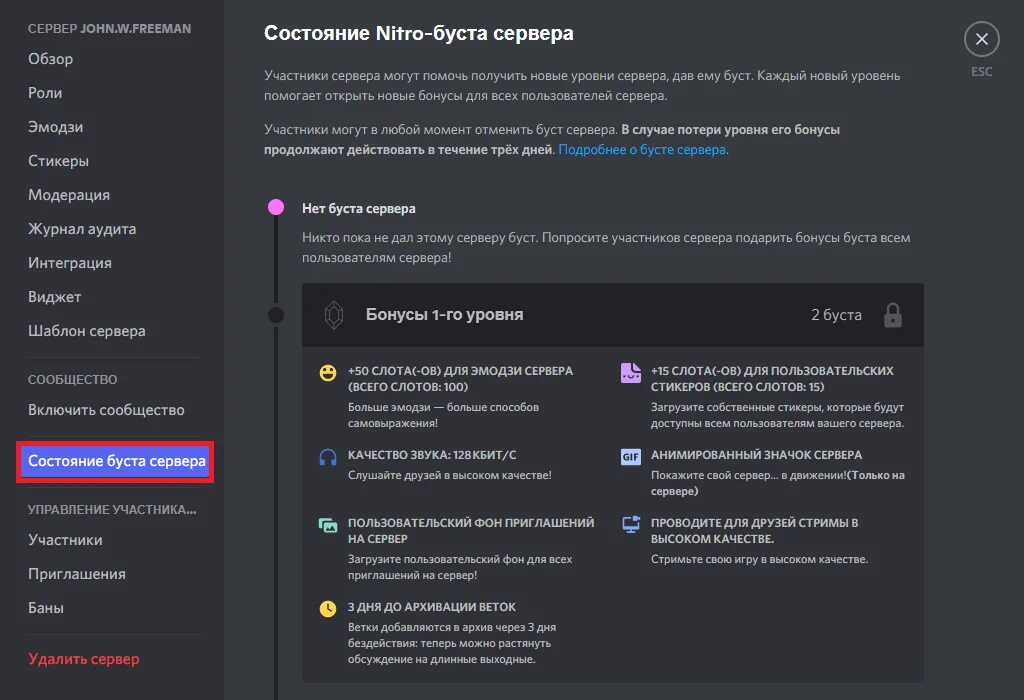The height and width of the screenshot is (700, 1024).
Task: Click the headphones audio quality icon
Action: tap(328, 457)
